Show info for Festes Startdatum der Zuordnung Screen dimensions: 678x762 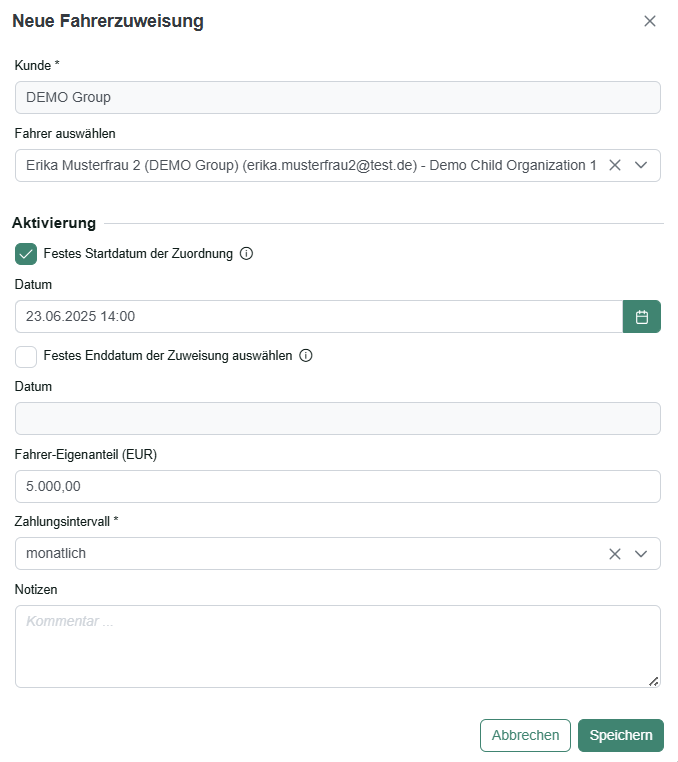tap(246, 254)
